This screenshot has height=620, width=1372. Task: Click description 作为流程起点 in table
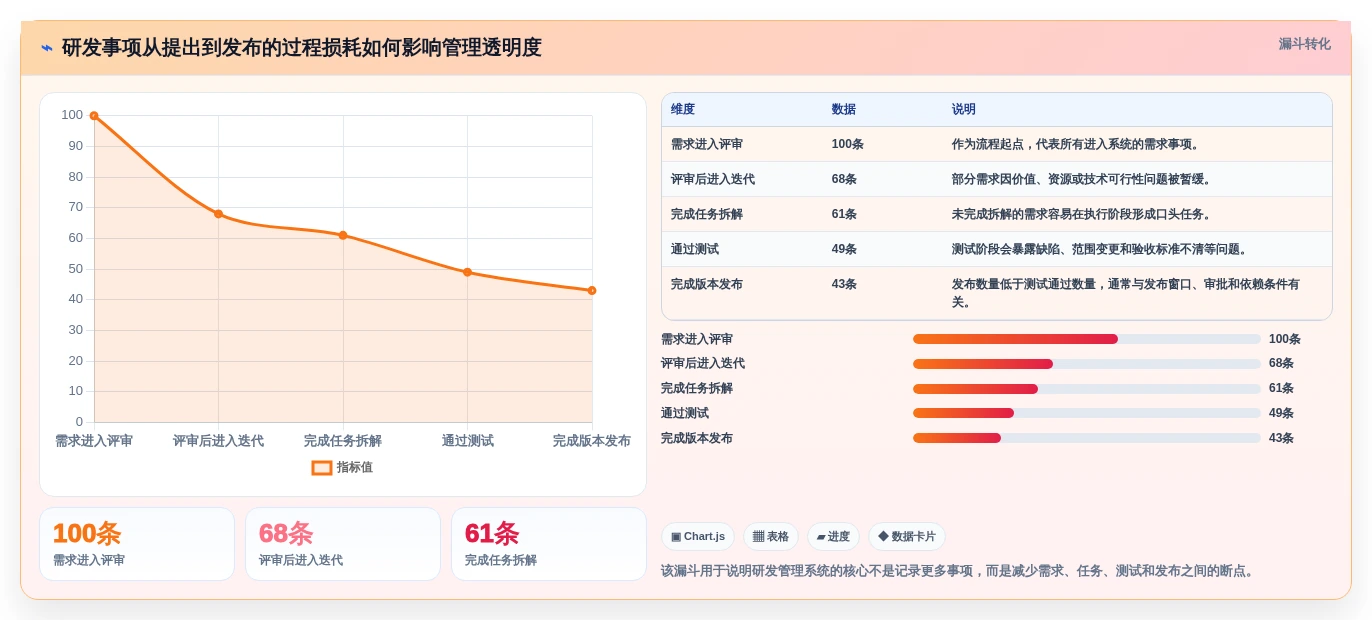pos(1076,144)
